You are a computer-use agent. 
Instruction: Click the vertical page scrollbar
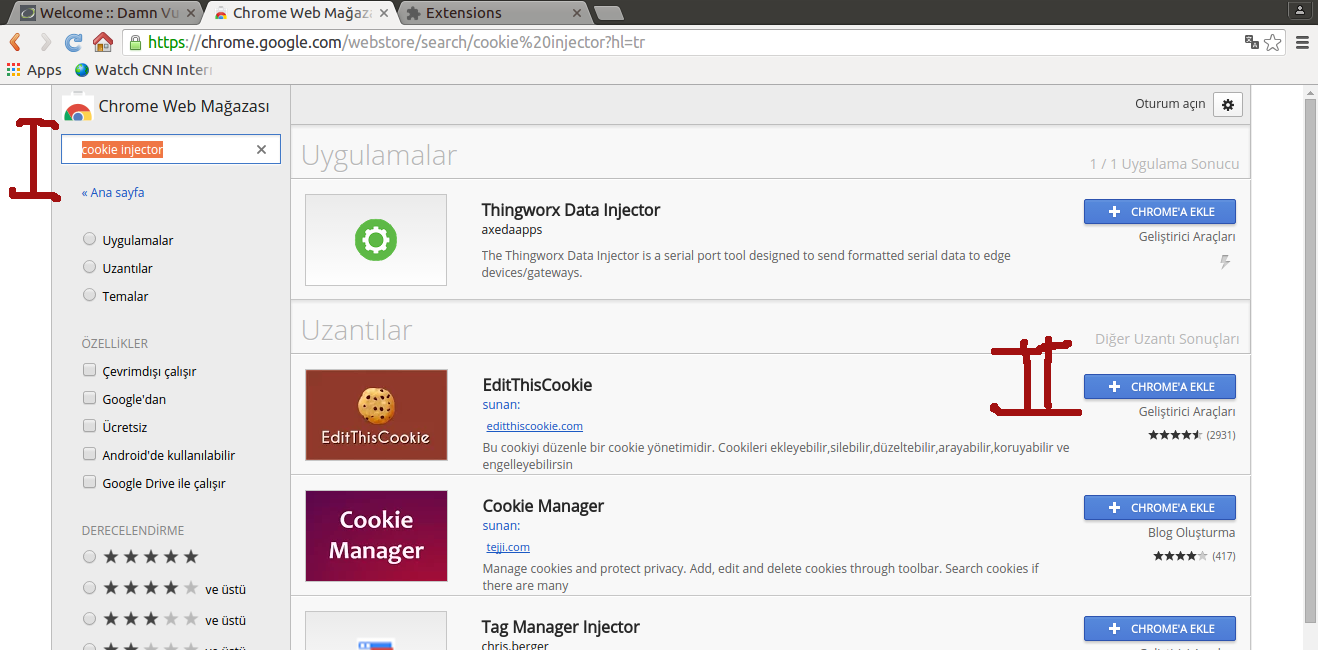tap(1310, 360)
